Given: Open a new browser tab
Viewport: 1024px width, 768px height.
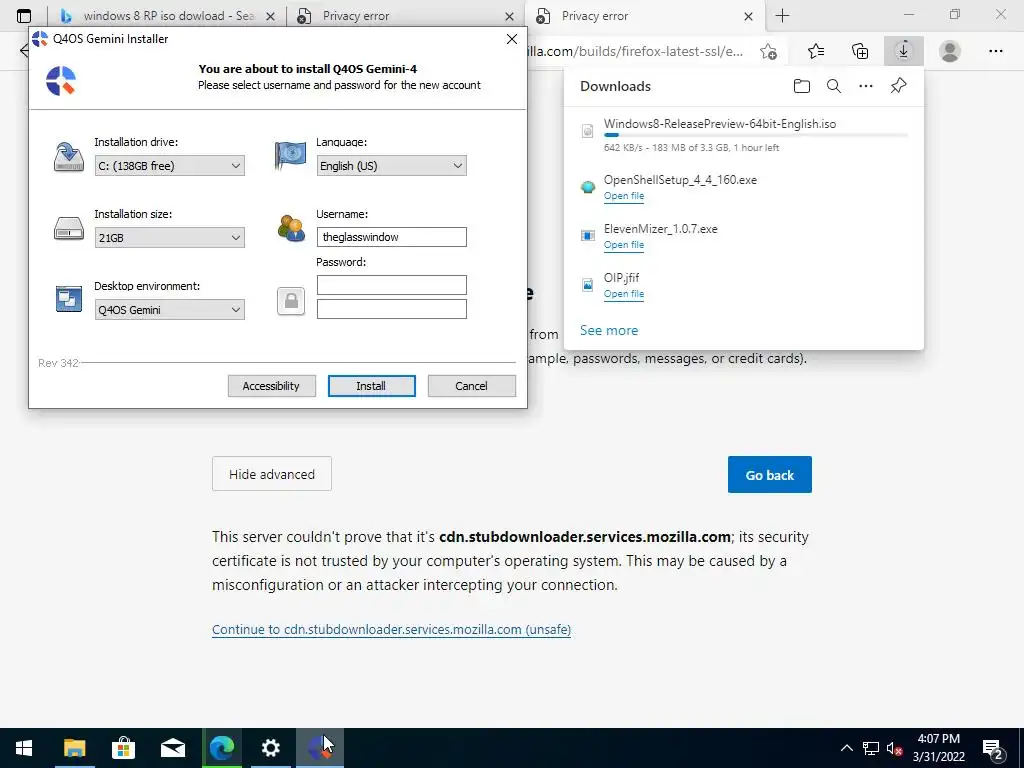Looking at the screenshot, I should coord(782,16).
